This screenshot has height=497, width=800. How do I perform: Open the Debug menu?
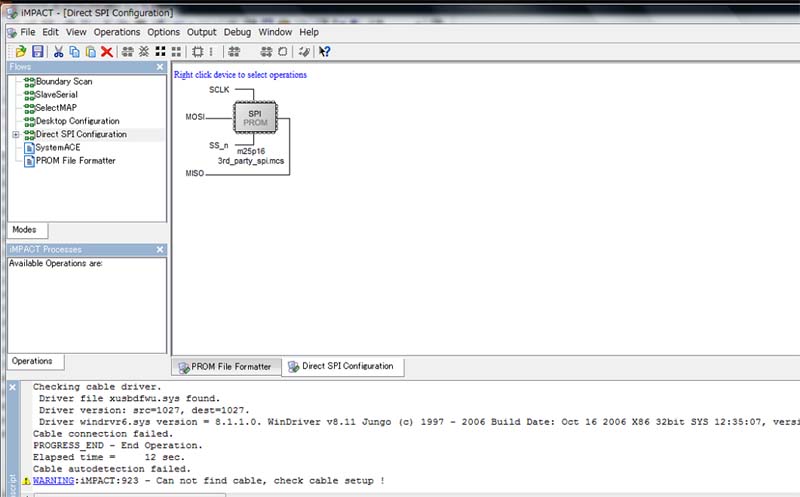point(237,32)
